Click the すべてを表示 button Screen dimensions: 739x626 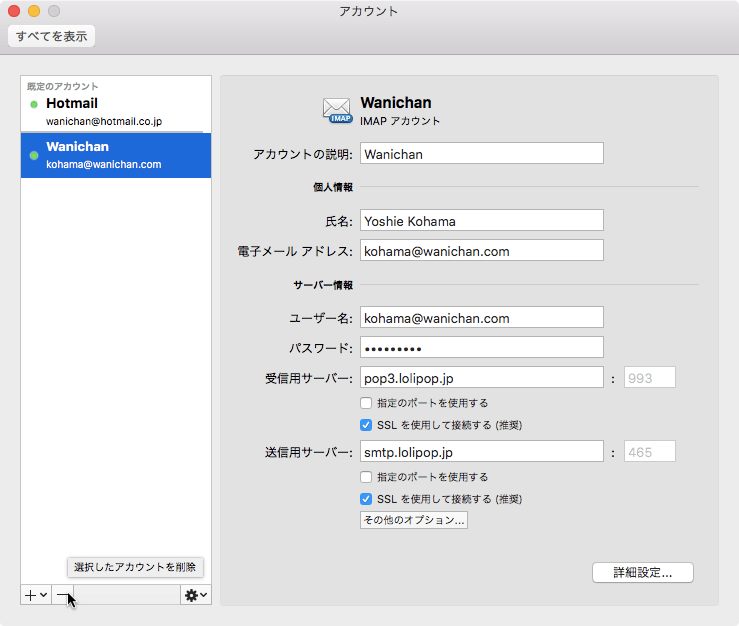click(51, 37)
